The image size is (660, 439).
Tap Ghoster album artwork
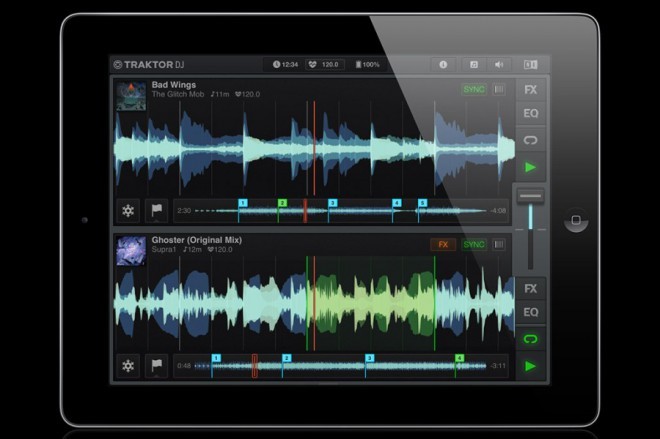point(131,251)
